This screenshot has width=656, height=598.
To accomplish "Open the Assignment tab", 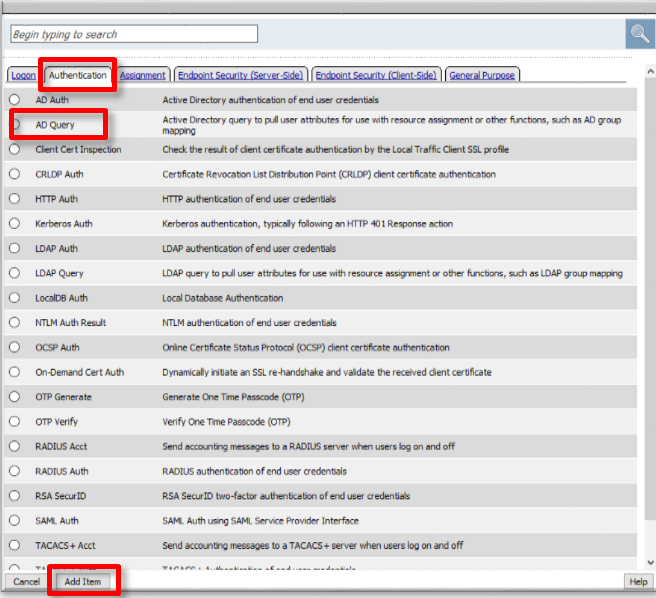I will pyautogui.click(x=143, y=75).
